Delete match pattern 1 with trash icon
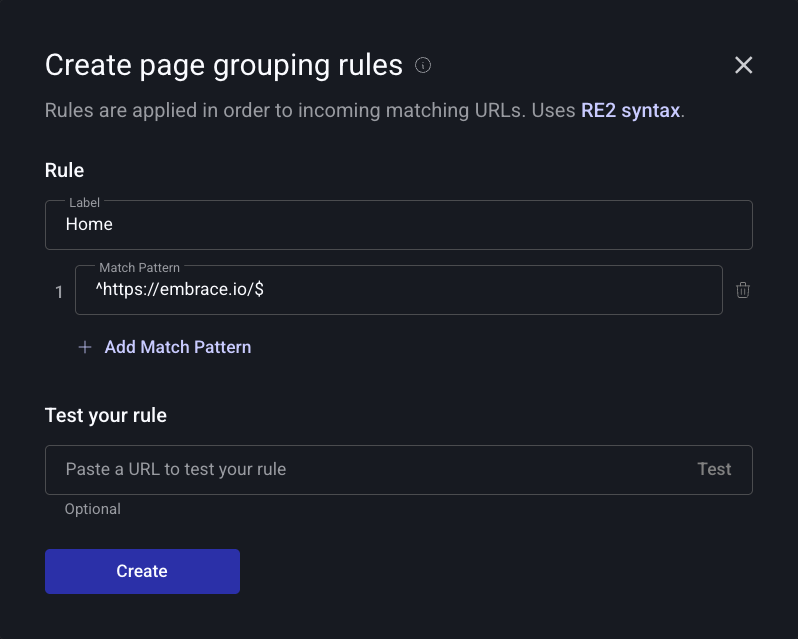Viewport: 798px width, 639px height. pyautogui.click(x=743, y=290)
